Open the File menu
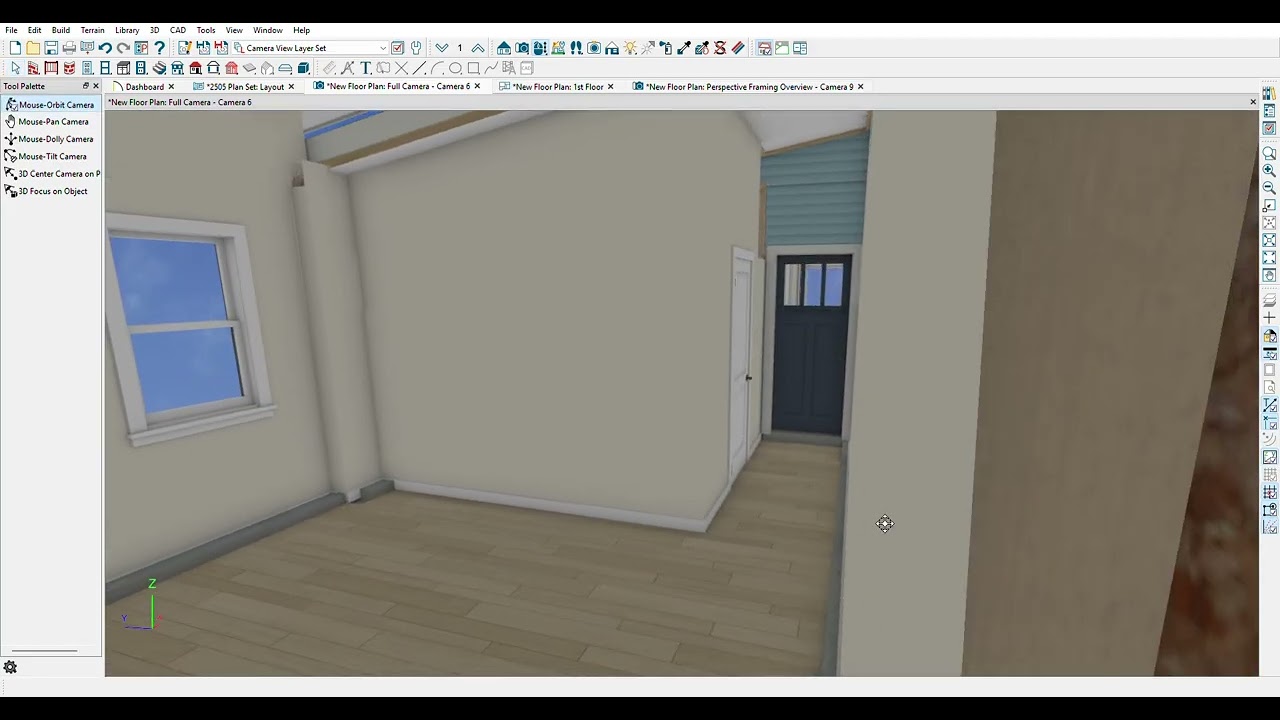This screenshot has width=1280, height=720. point(11,30)
